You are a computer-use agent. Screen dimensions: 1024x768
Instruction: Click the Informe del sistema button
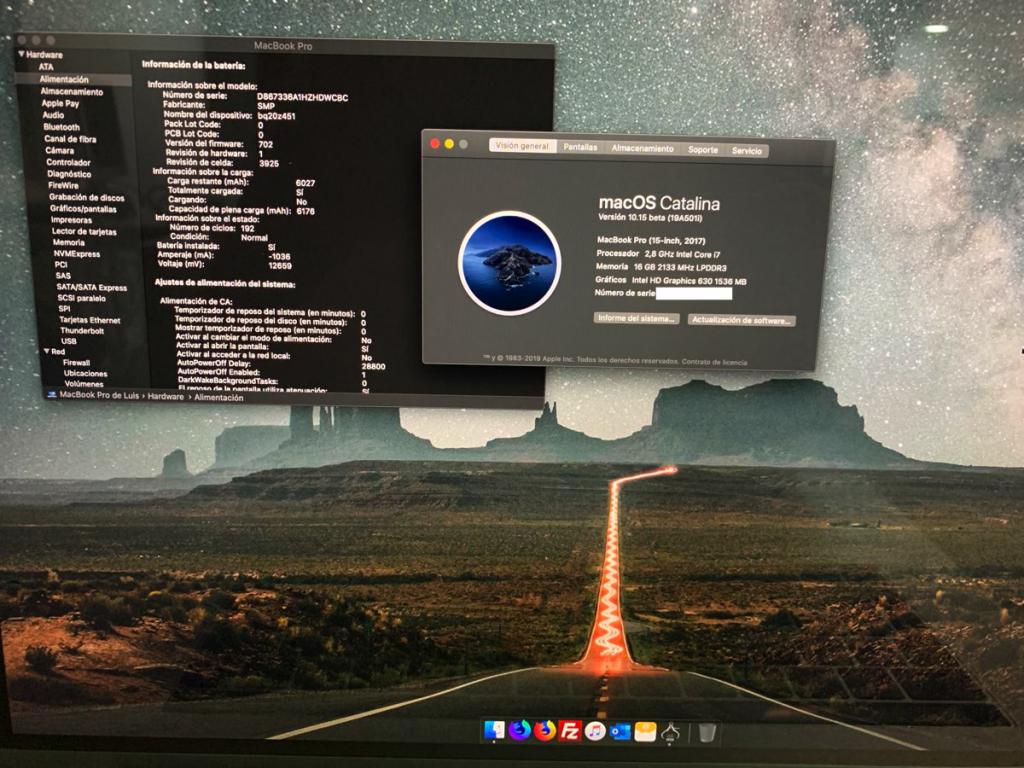637,318
